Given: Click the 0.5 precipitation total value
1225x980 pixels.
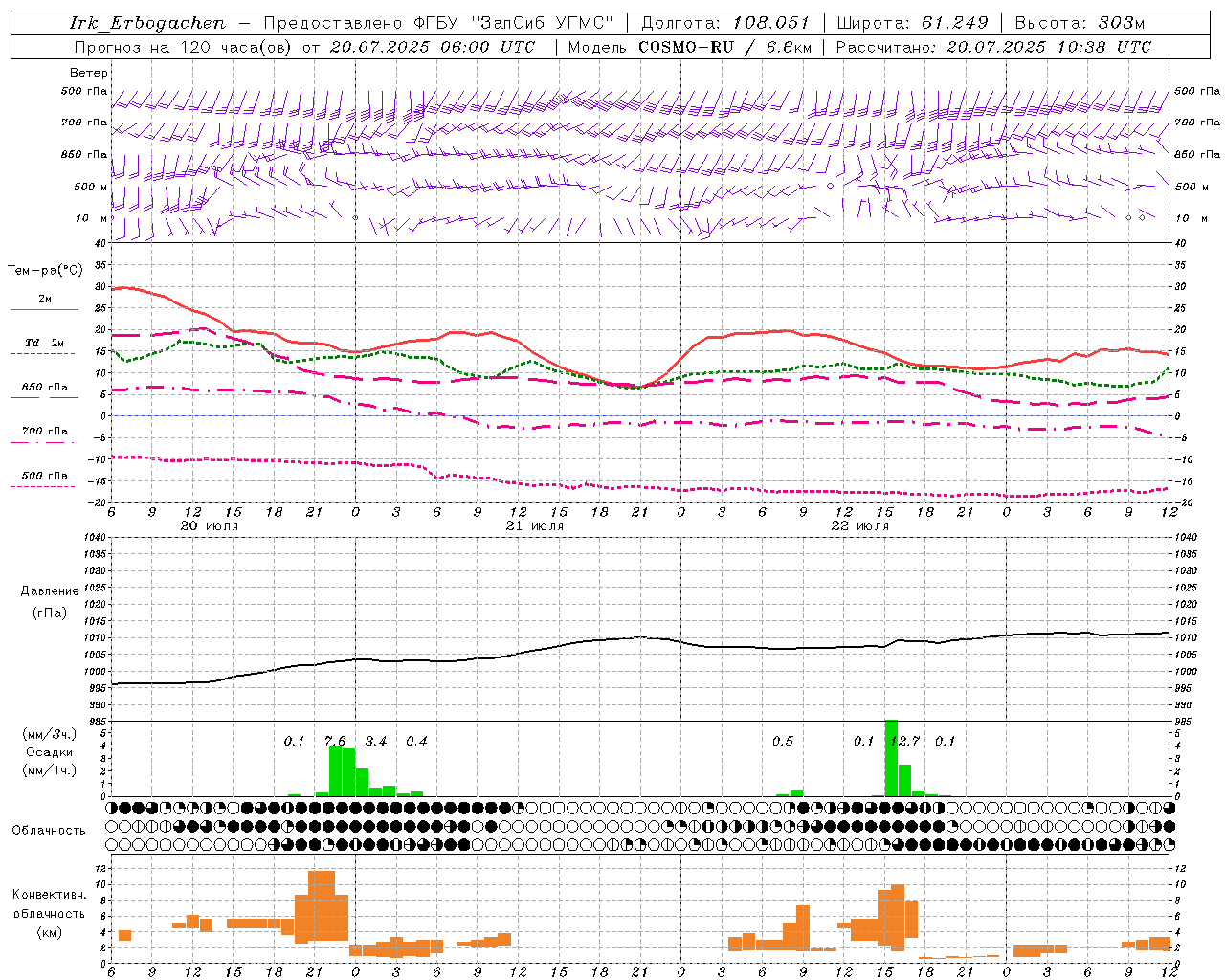Looking at the screenshot, I should click(x=783, y=741).
